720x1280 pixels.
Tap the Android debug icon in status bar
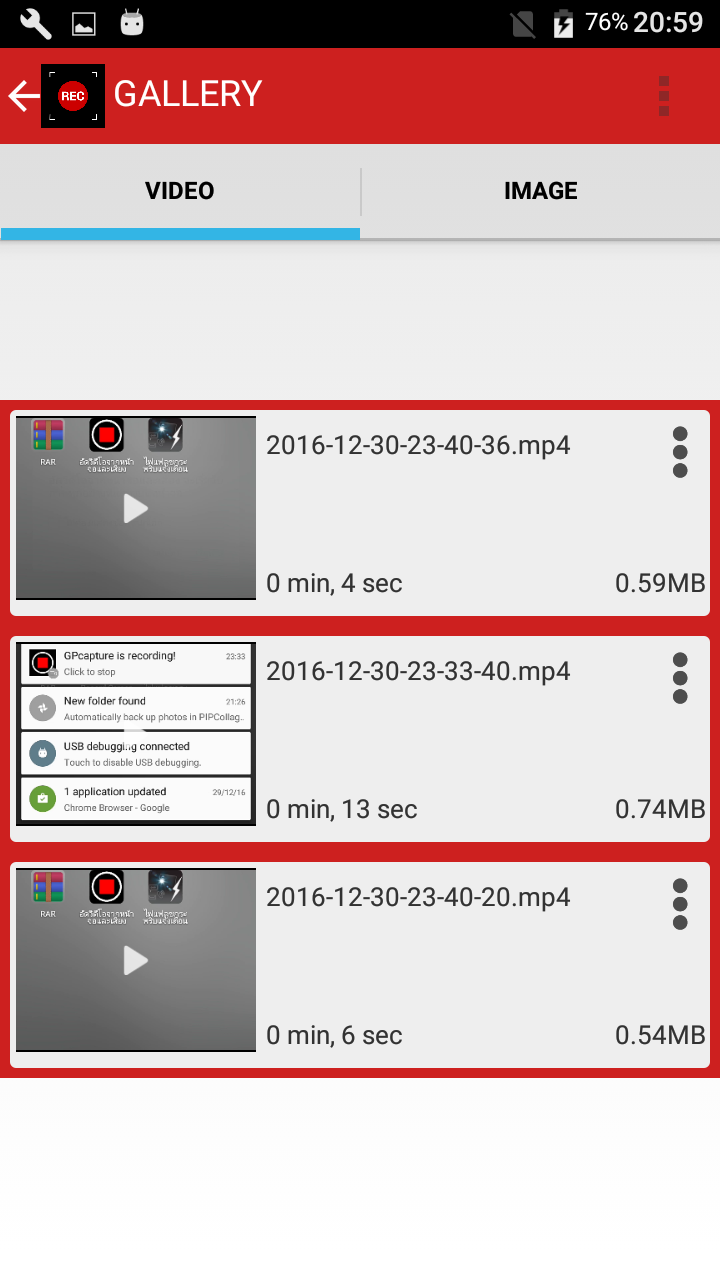coord(132,23)
